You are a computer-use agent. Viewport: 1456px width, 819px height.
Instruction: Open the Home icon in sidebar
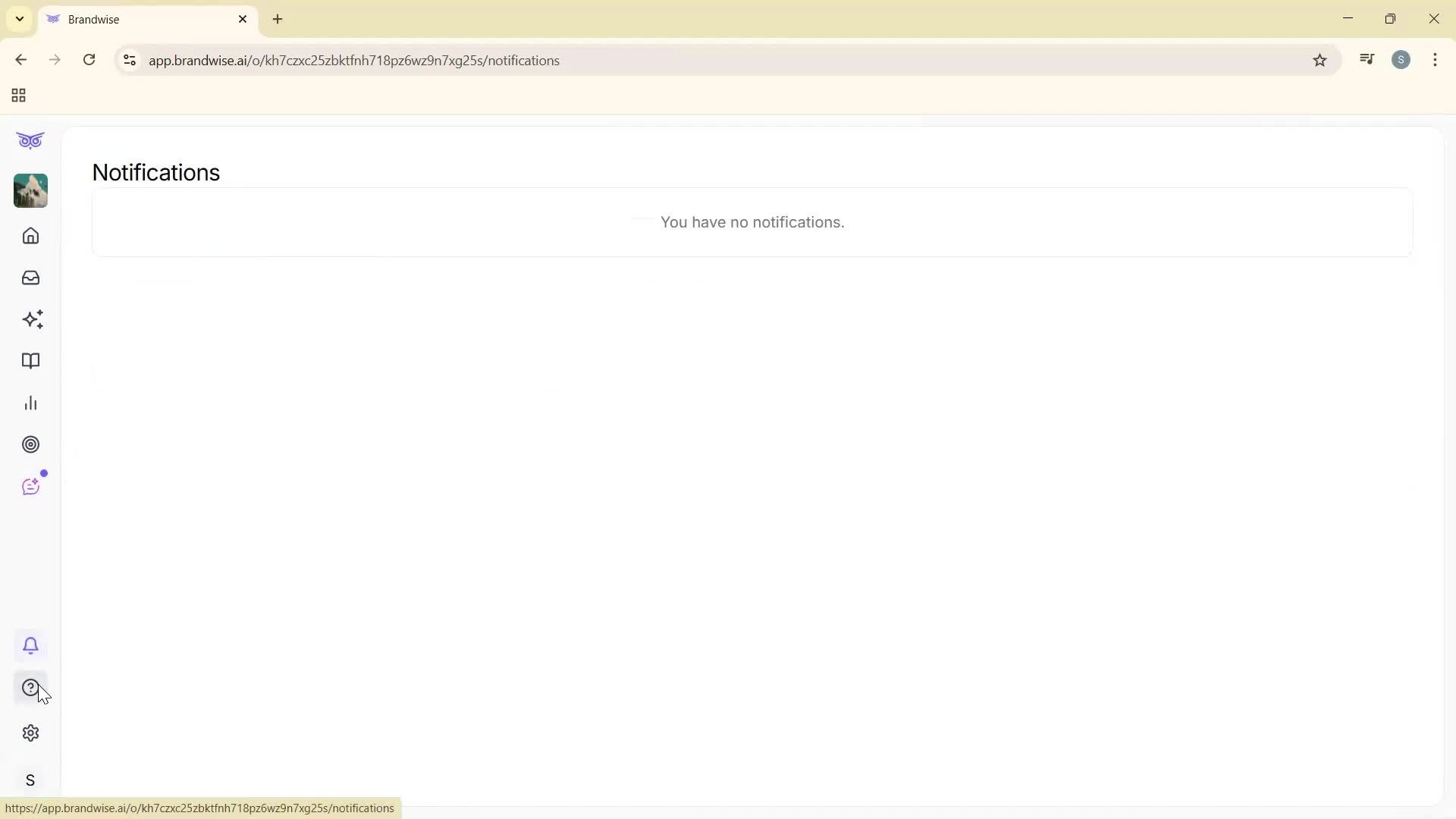pos(30,236)
